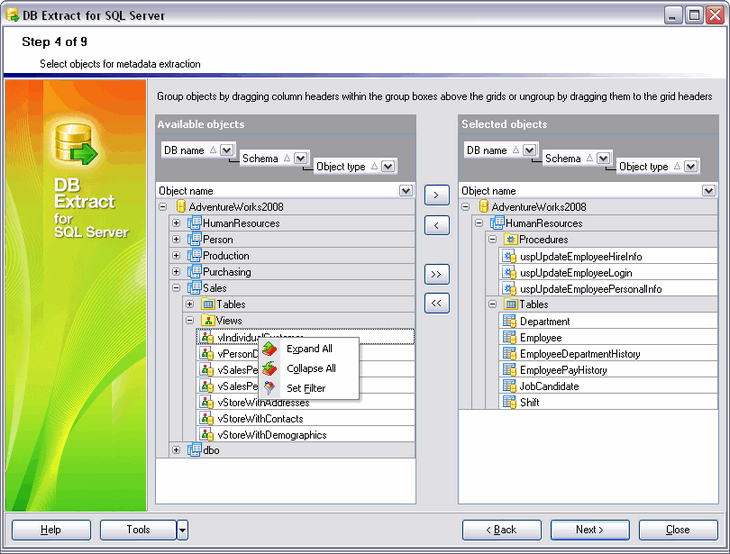Click the Set Filter funnel icon
Screen dimensions: 730x554
[270, 388]
